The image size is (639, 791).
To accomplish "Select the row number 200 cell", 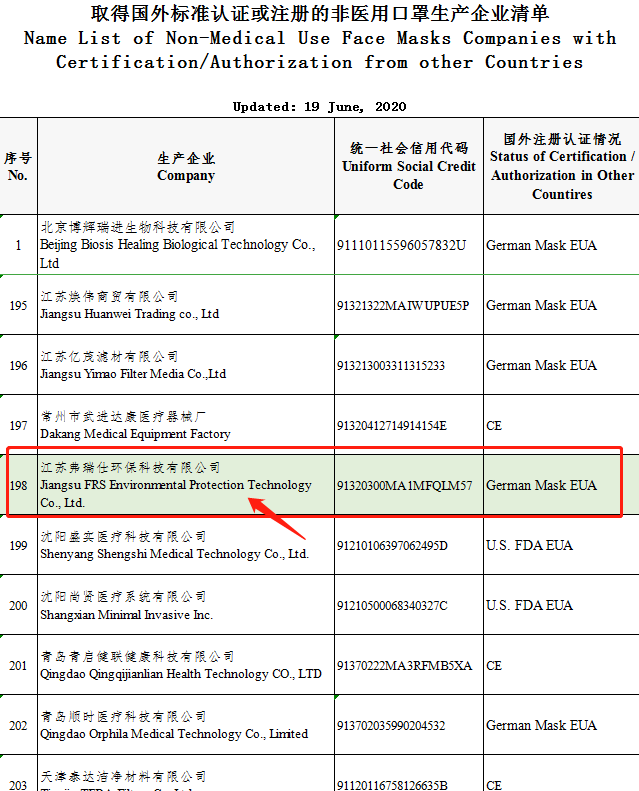I will 18,606.
